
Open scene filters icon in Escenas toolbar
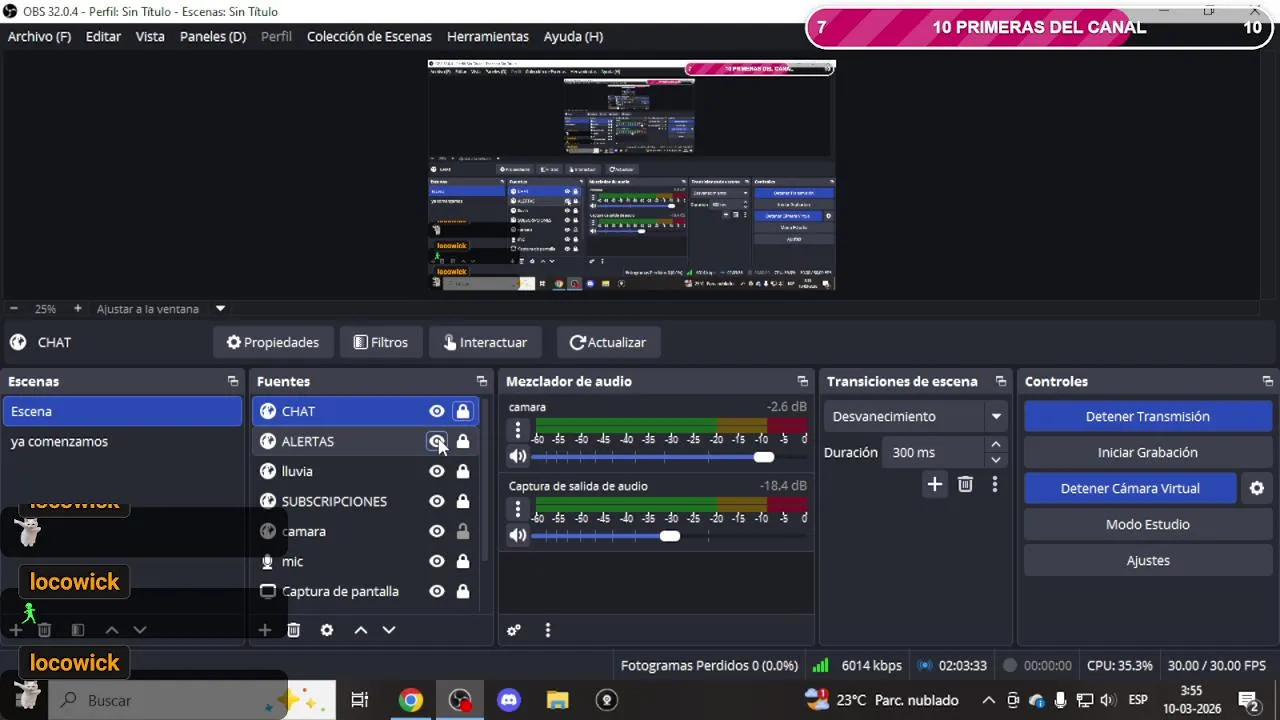pos(77,630)
